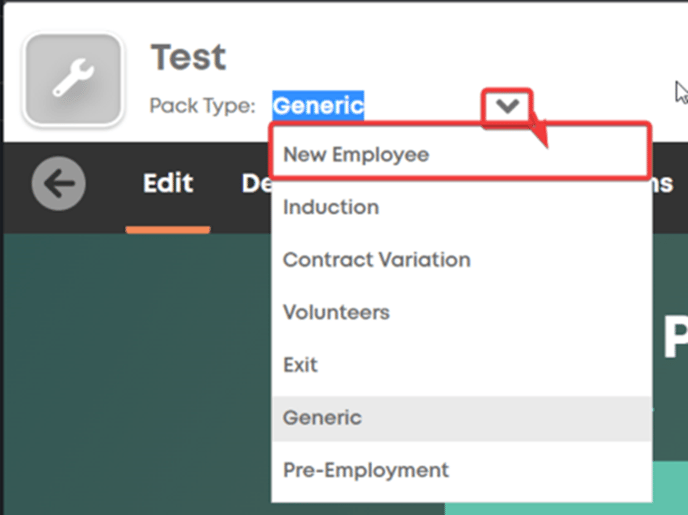Select New Employee from the pack type list
The height and width of the screenshot is (515, 688).
coord(461,154)
